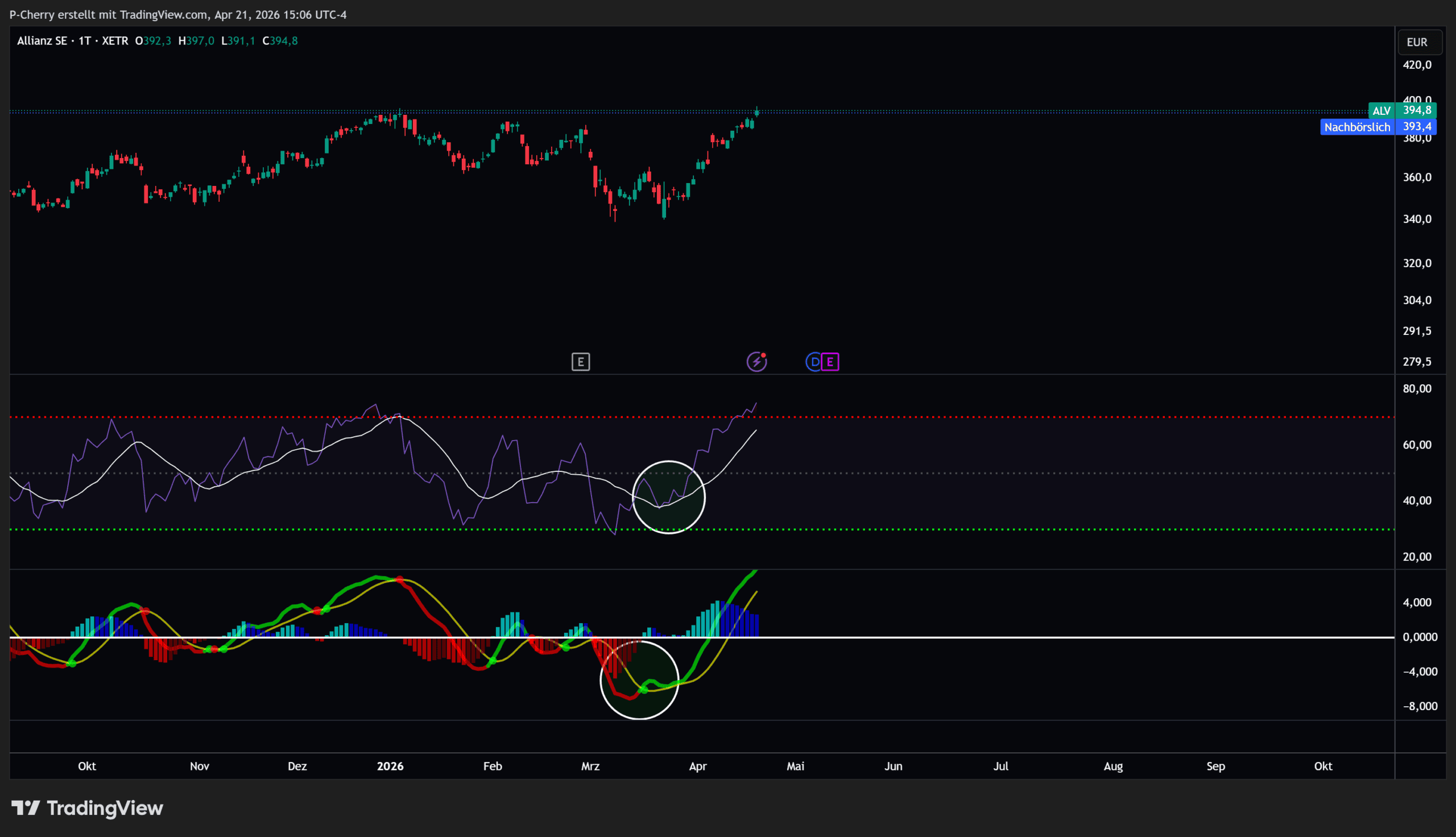This screenshot has height=837, width=1456.
Task: Click the magenta E upcoming earnings marker
Action: [x=830, y=362]
